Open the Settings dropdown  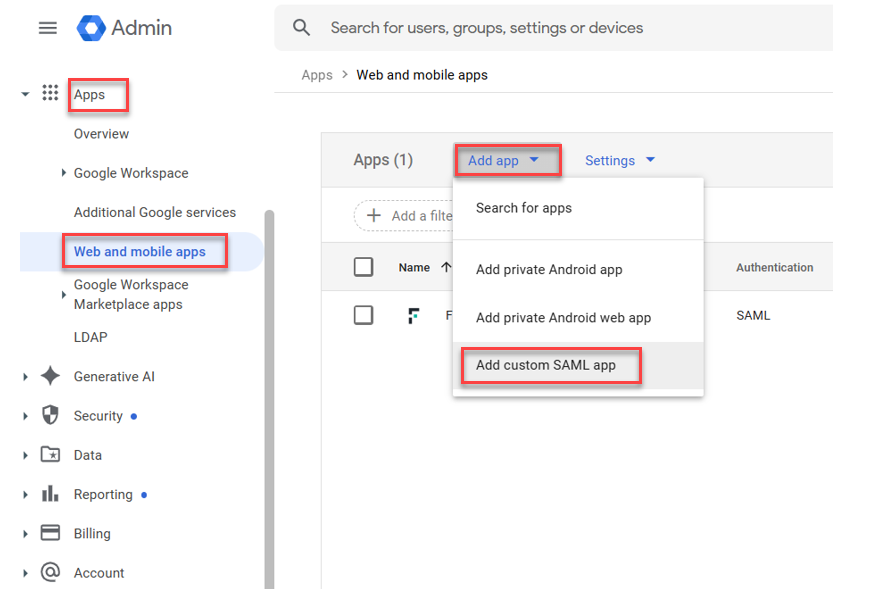(x=620, y=161)
